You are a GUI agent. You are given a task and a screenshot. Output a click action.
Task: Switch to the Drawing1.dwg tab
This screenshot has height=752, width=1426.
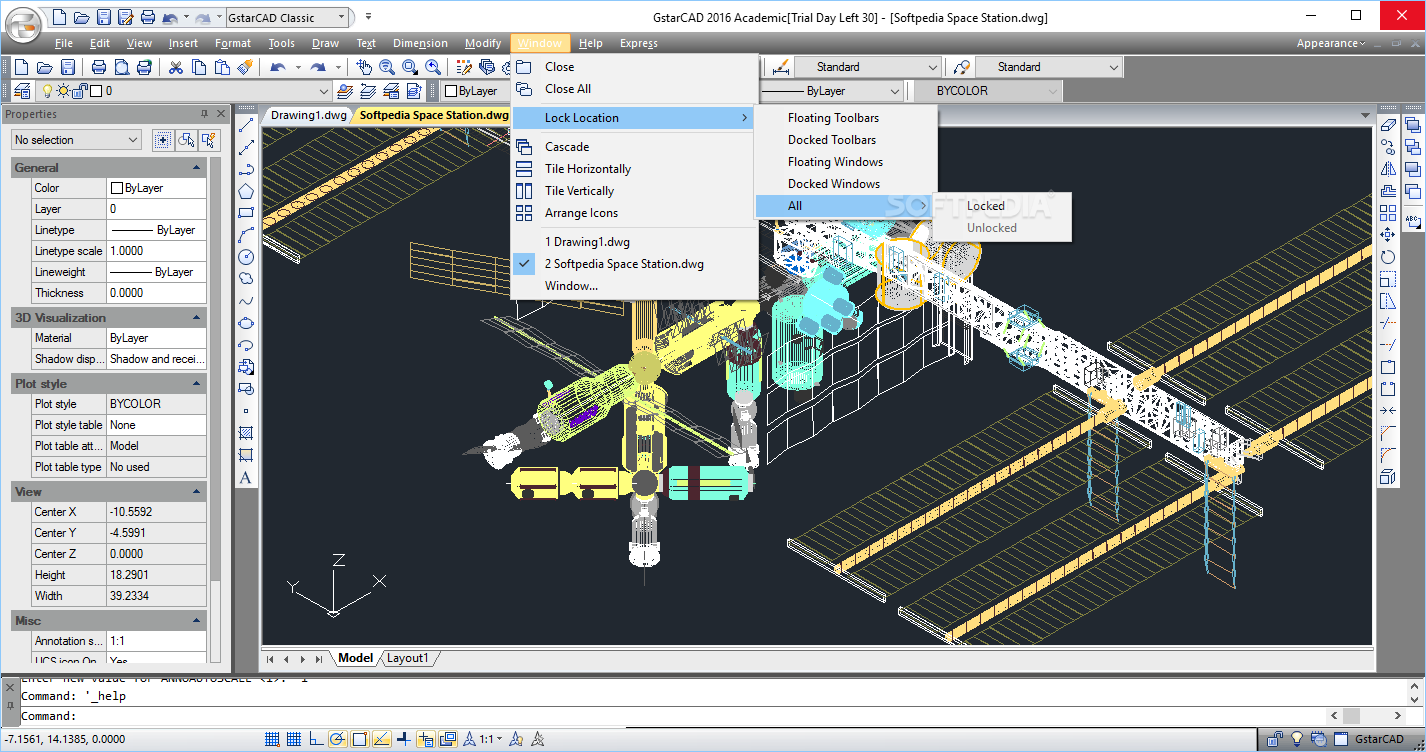pyautogui.click(x=309, y=115)
